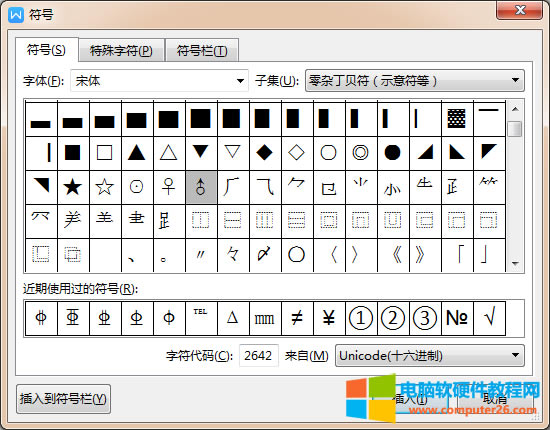Viewport: 550px width, 430px height.
Task: Open the 来自 Unicode encoding dropdown
Action: click(430, 356)
